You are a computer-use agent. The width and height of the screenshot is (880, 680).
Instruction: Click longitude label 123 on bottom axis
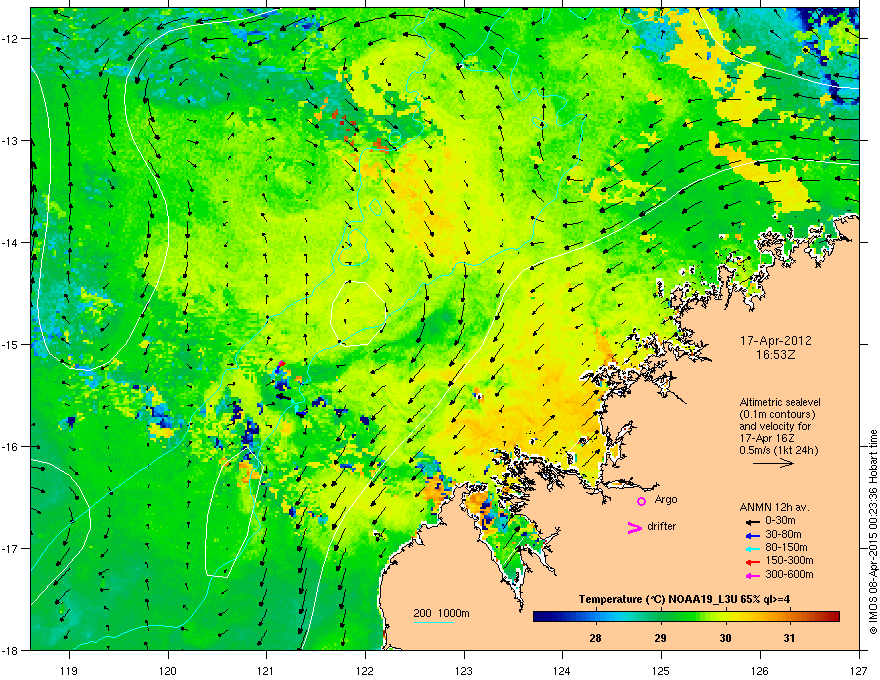(x=464, y=670)
